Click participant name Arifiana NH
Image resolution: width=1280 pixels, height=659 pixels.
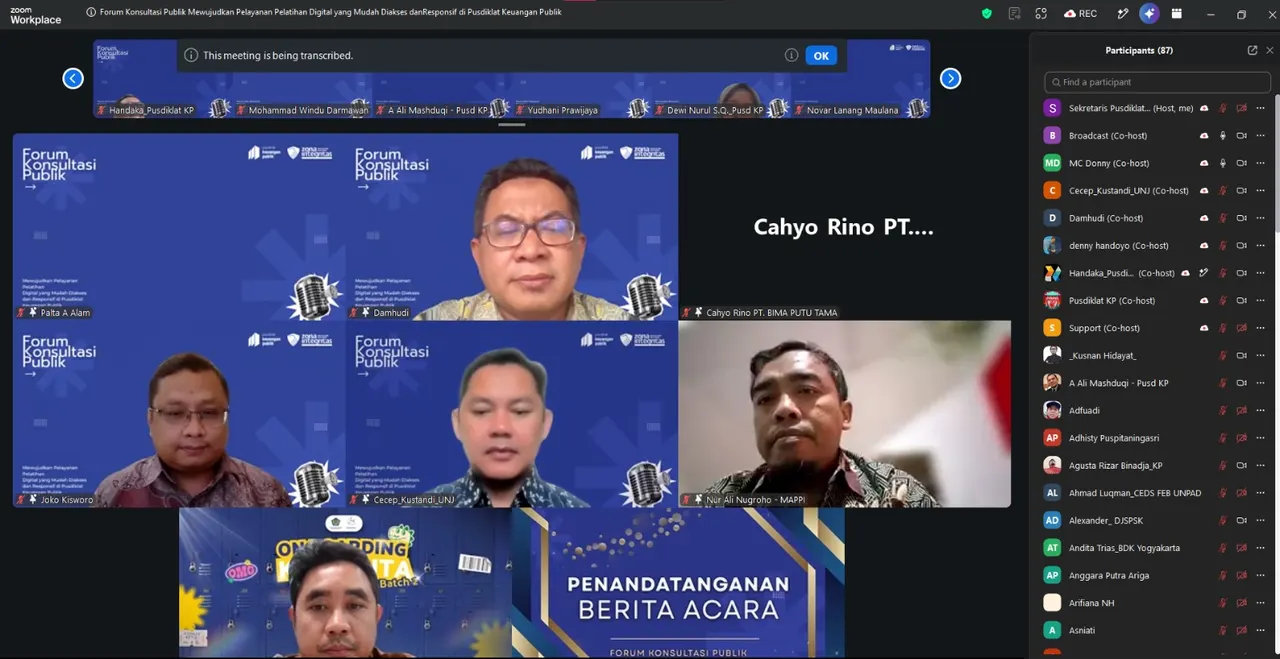1091,603
